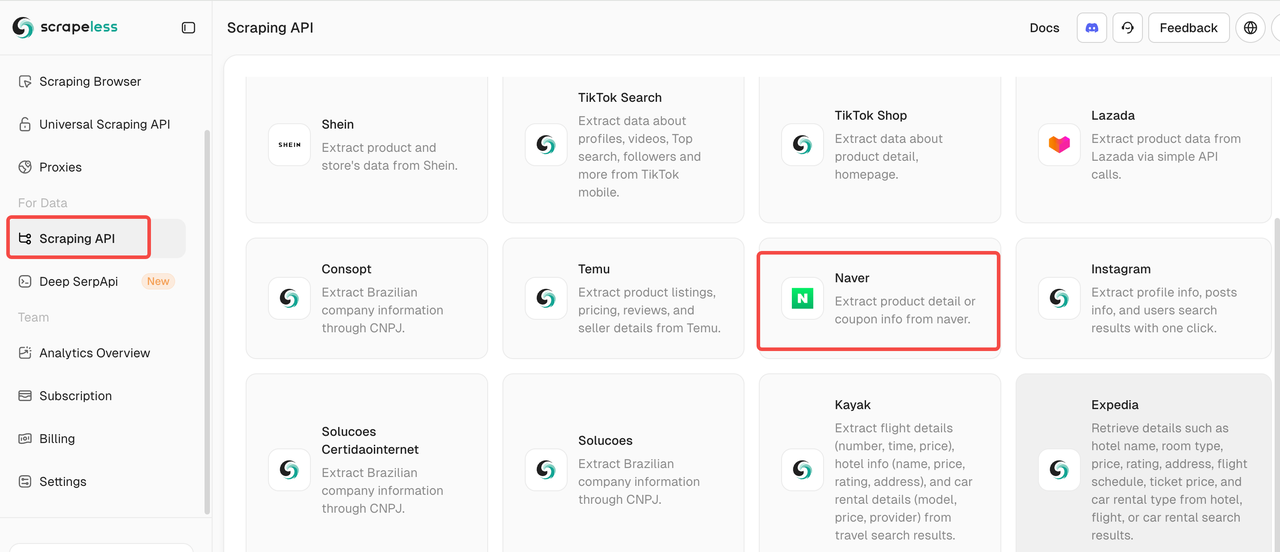The image size is (1280, 552).
Task: Click the 'Lazada' card title
Action: [1113, 116]
